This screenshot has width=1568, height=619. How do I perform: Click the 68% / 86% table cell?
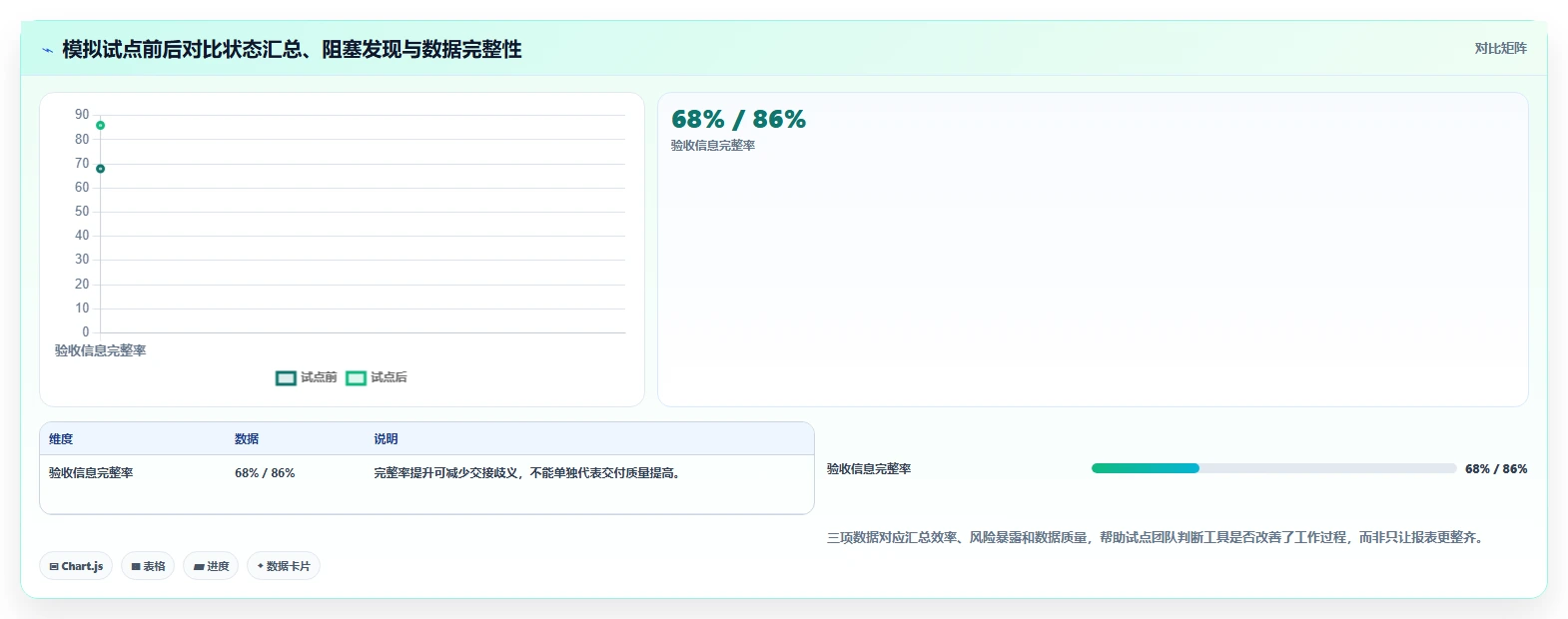click(x=265, y=473)
